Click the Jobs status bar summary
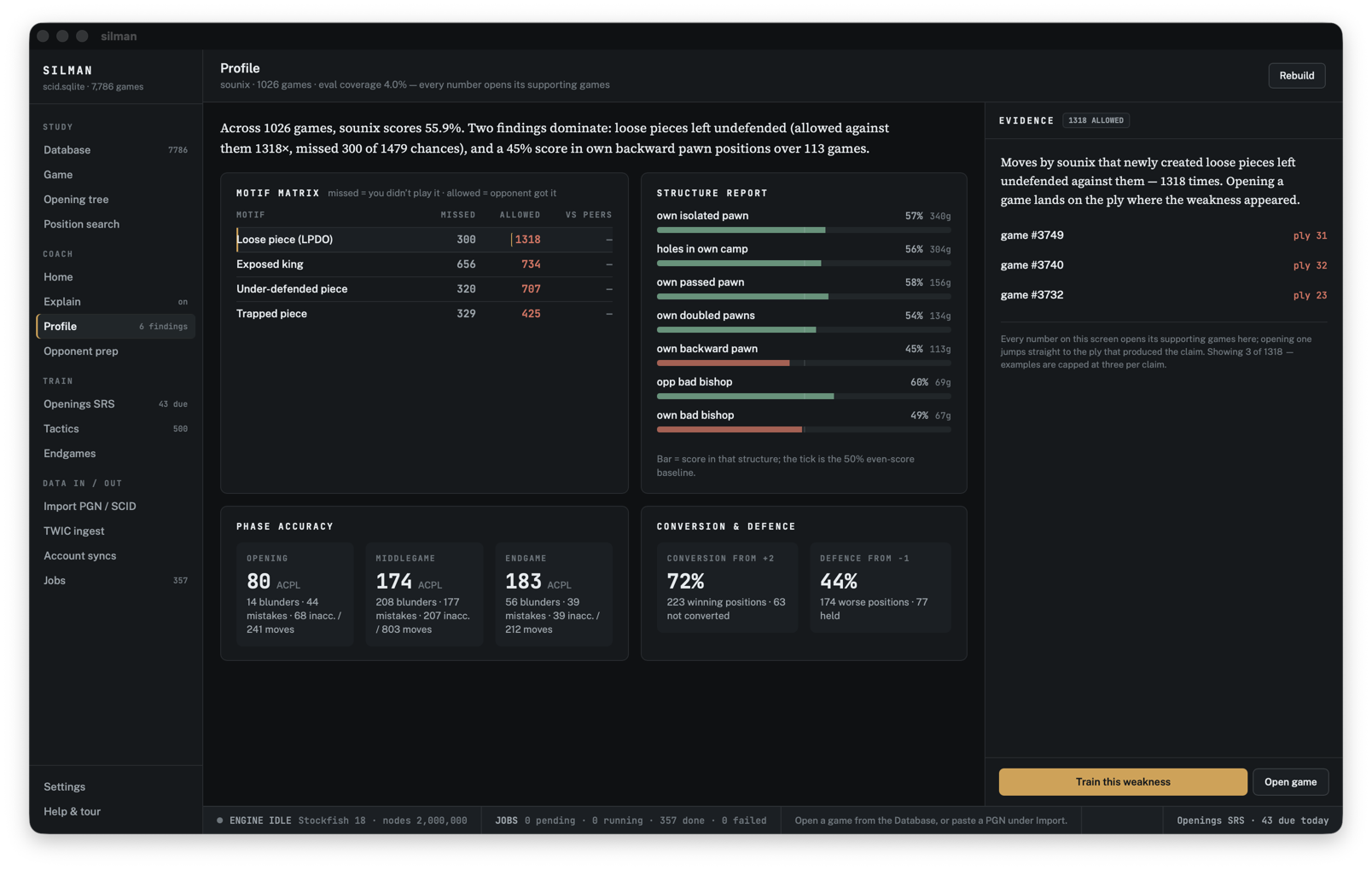 [631, 821]
